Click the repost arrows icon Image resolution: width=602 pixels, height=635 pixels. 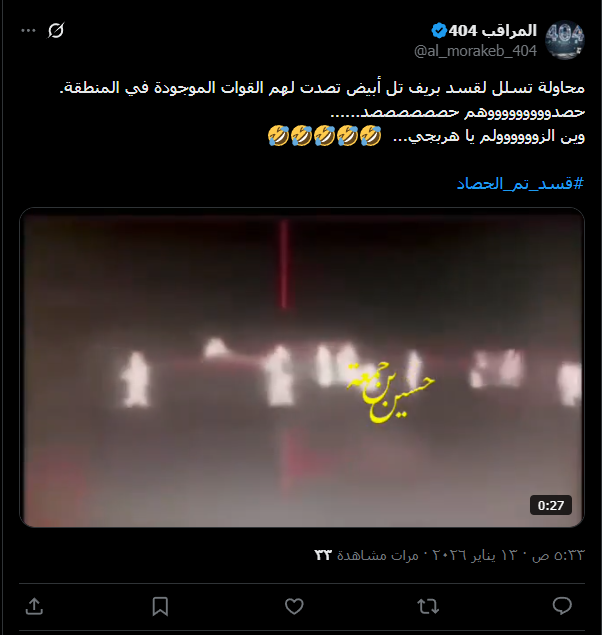click(x=428, y=606)
